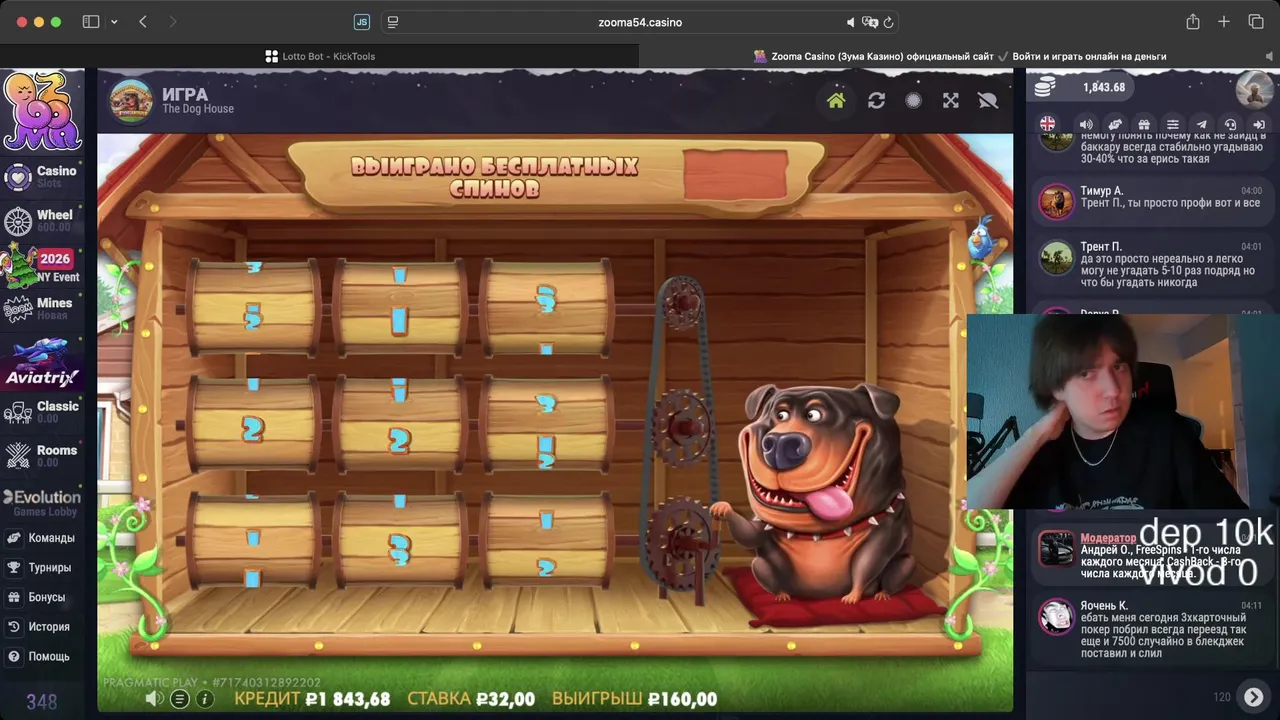Viewport: 1280px width, 720px height.
Task: Open the reader/page menu icon in address bar
Action: point(393,22)
